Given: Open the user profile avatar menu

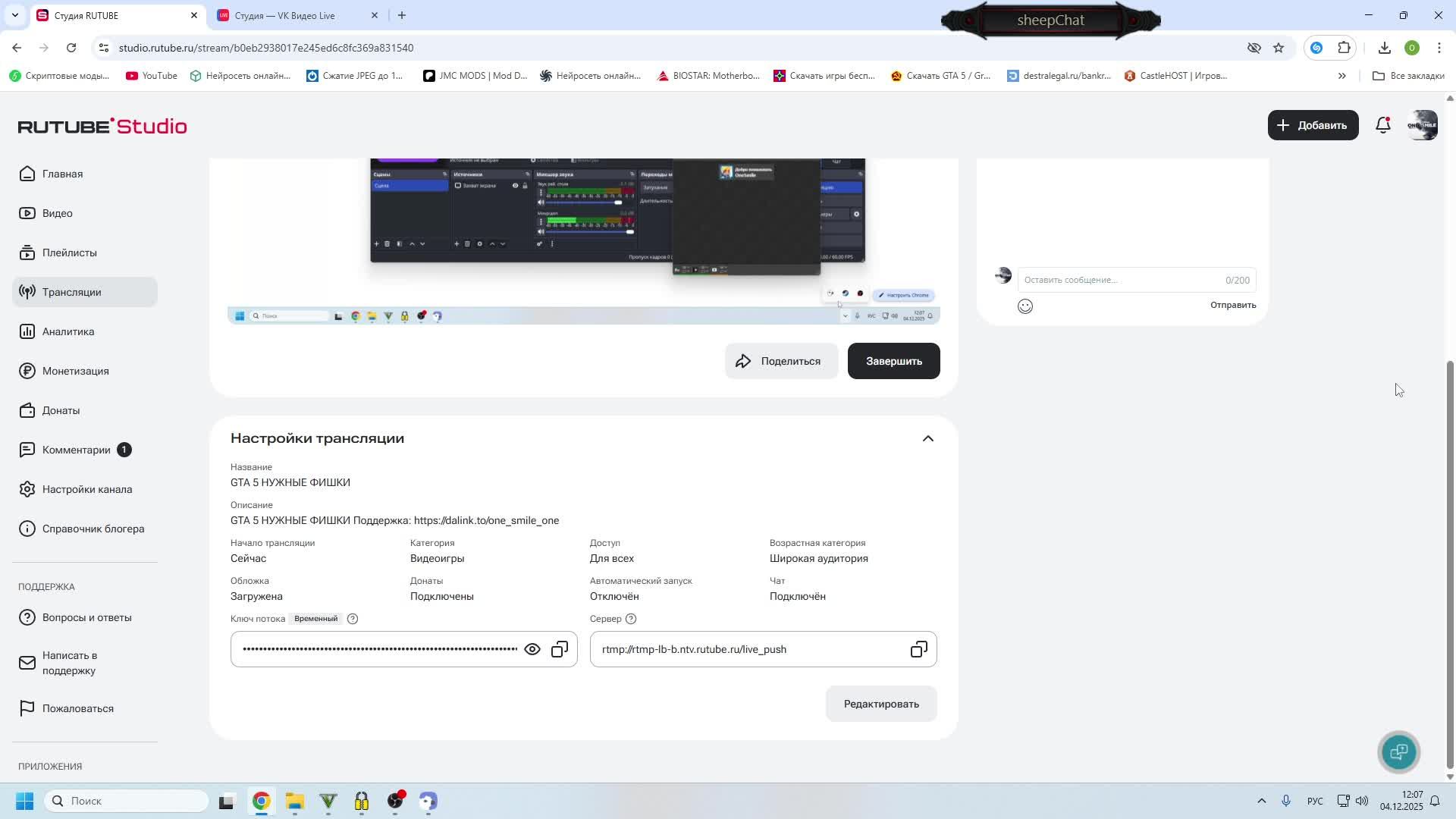Looking at the screenshot, I should click(1422, 126).
